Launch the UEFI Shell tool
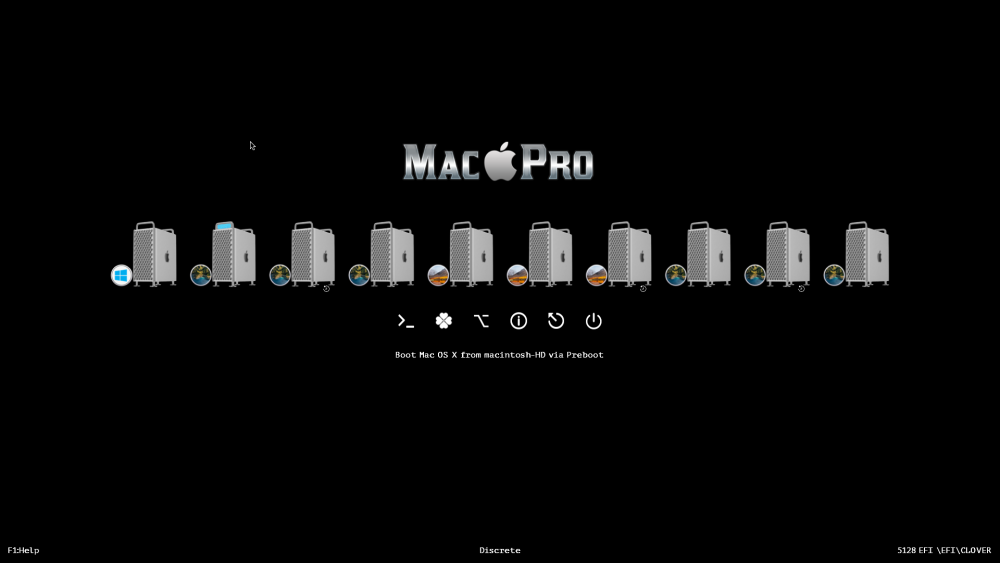 click(x=406, y=321)
